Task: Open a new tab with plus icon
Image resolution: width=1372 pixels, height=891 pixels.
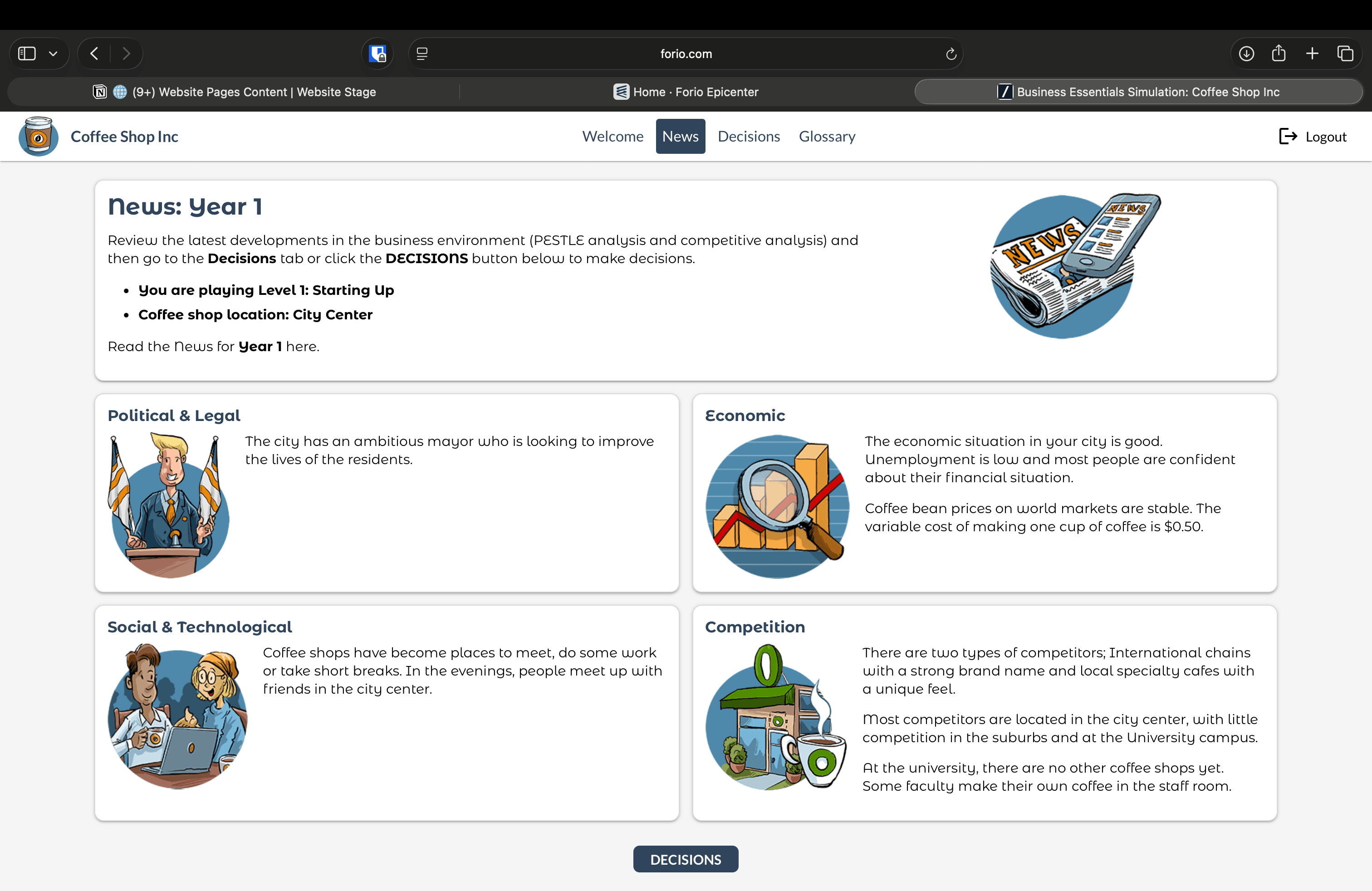Action: (x=1312, y=54)
